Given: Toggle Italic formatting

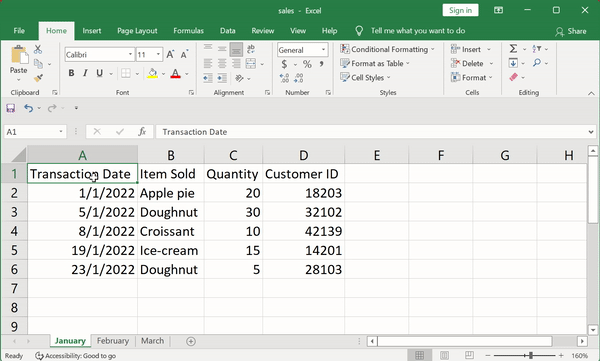Looking at the screenshot, I should pyautogui.click(x=85, y=73).
